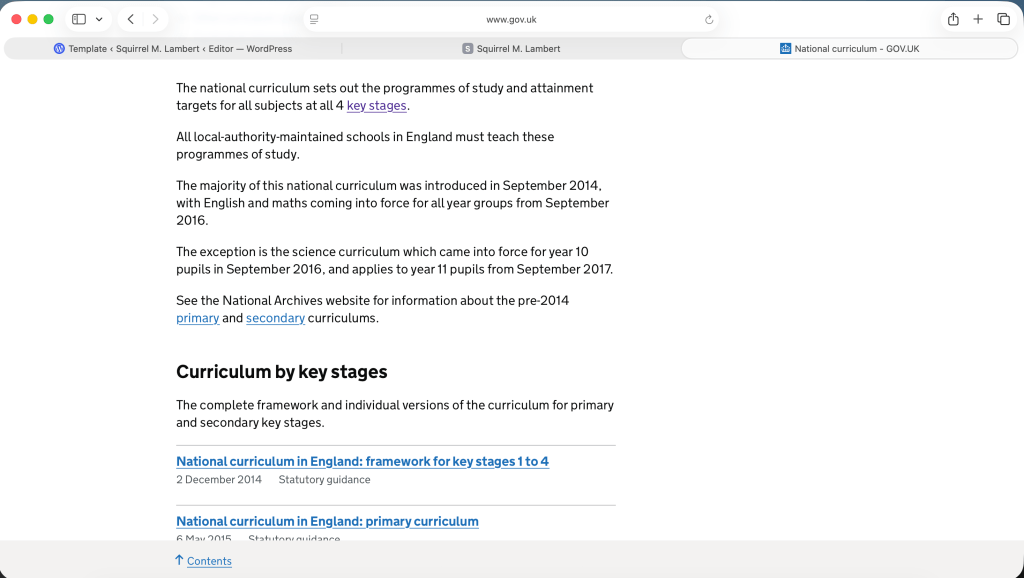Open the Share icon in the toolbar
The image size is (1024, 578).
coord(953,19)
